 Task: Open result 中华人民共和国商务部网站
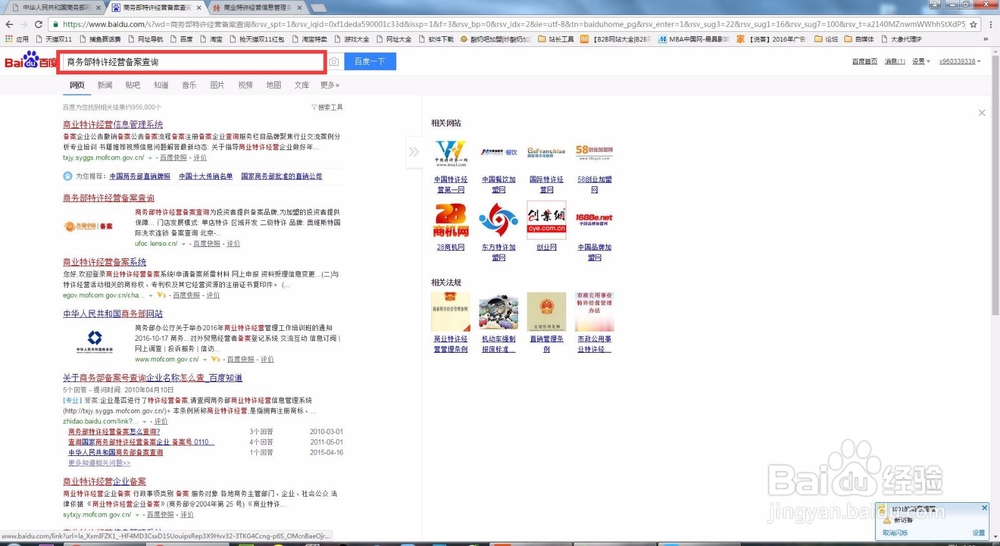coord(113,314)
